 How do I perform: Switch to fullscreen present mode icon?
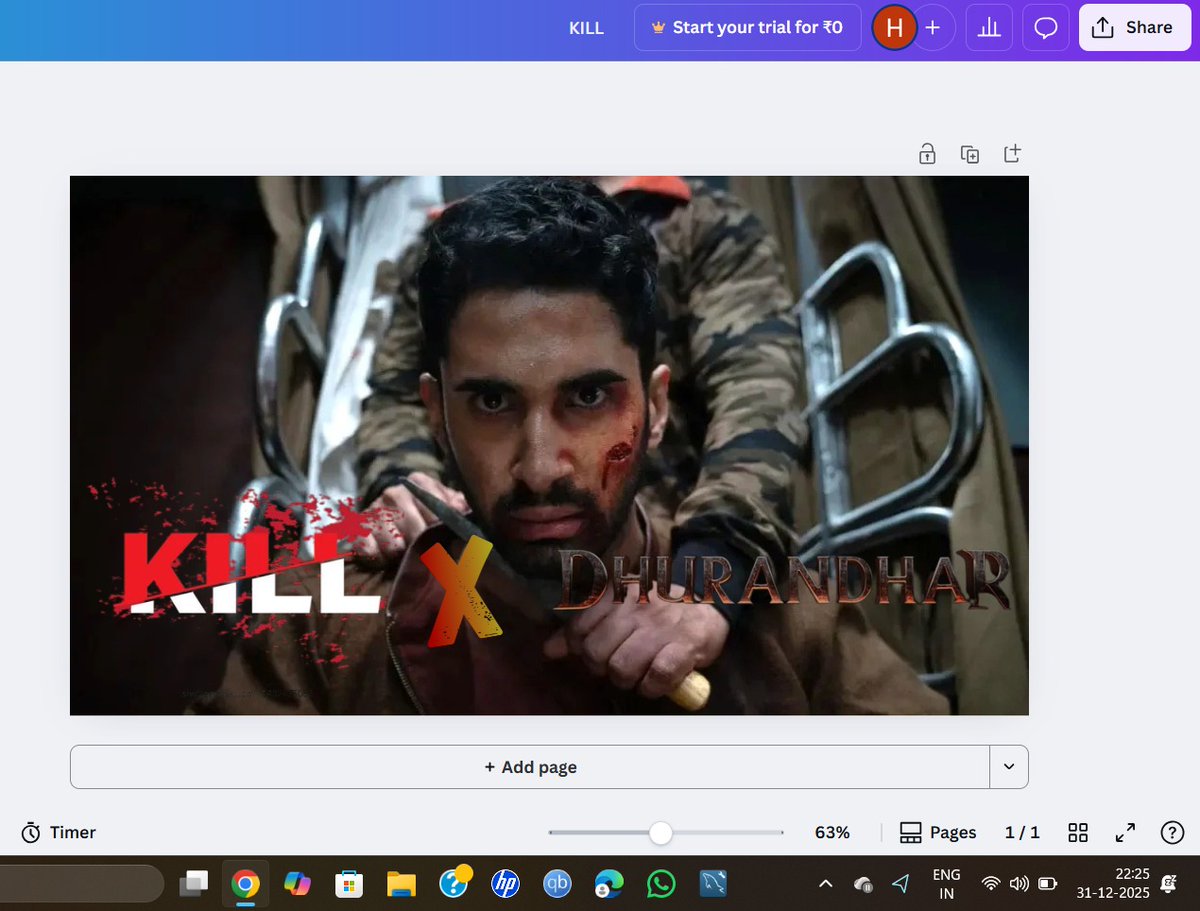click(x=1125, y=832)
